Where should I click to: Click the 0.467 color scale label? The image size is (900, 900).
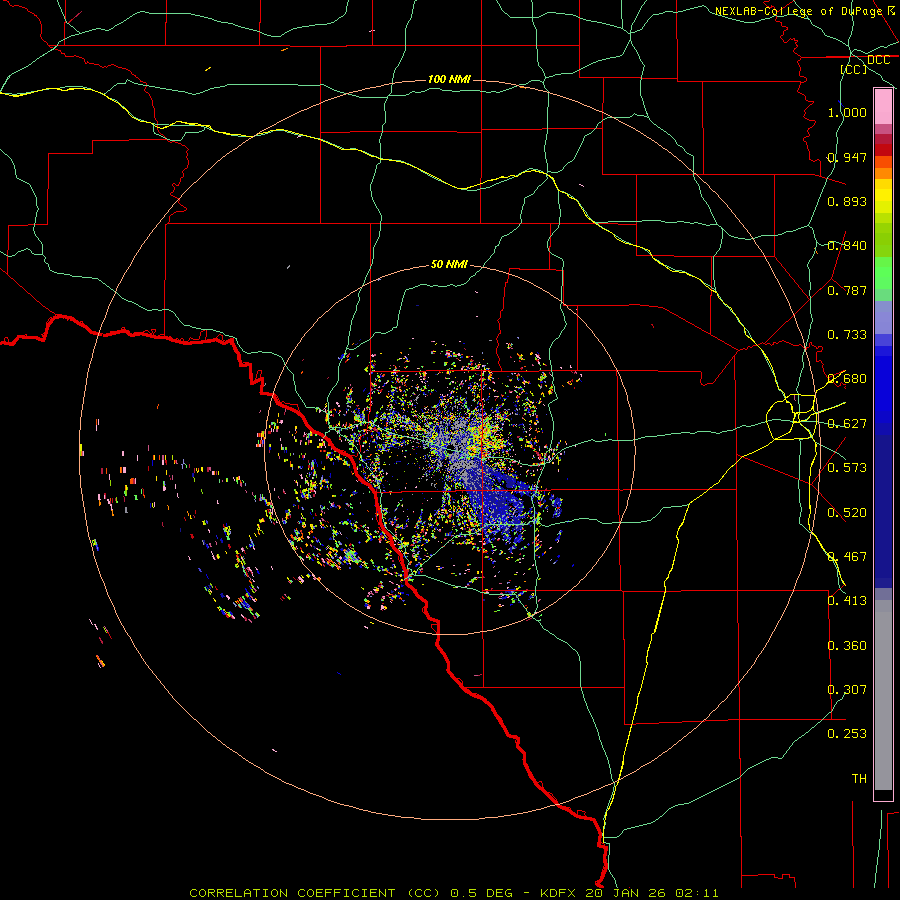(847, 557)
